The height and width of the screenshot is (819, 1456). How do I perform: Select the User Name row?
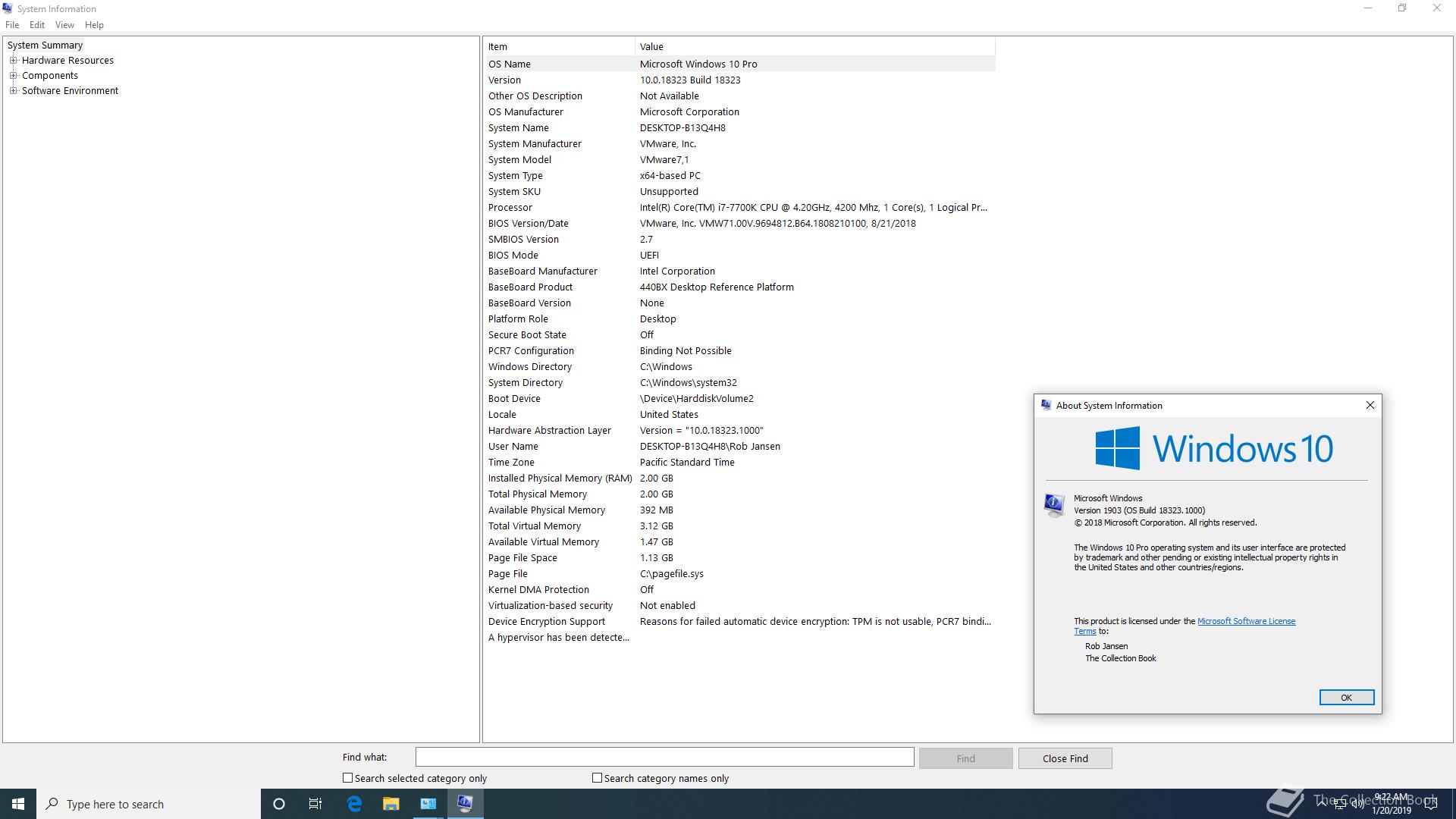(x=740, y=446)
